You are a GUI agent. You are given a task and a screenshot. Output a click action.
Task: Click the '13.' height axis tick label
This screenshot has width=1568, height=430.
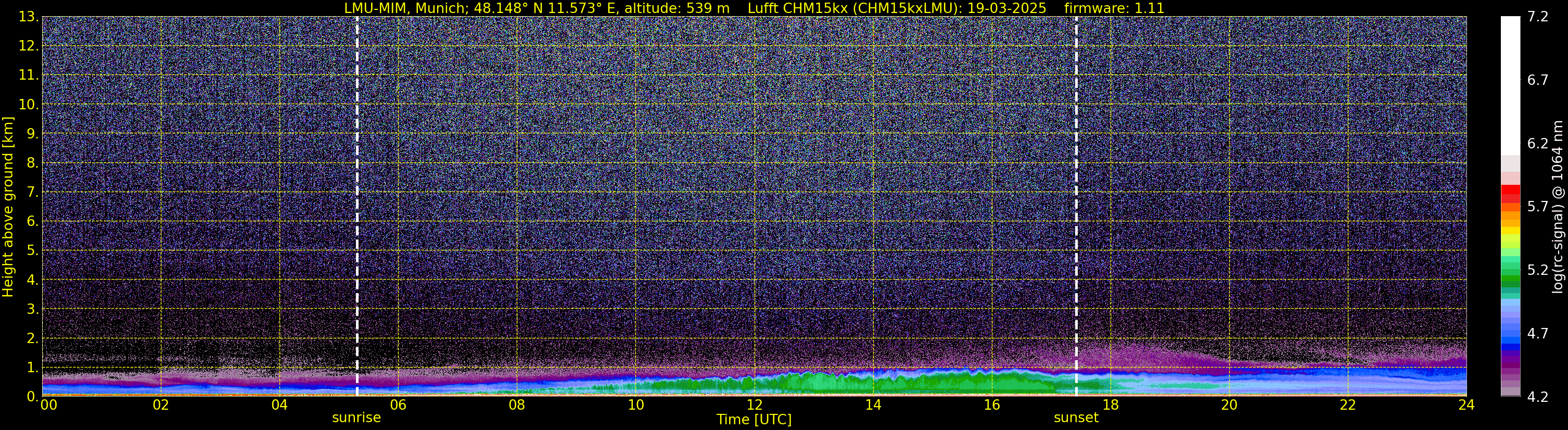click(x=28, y=17)
